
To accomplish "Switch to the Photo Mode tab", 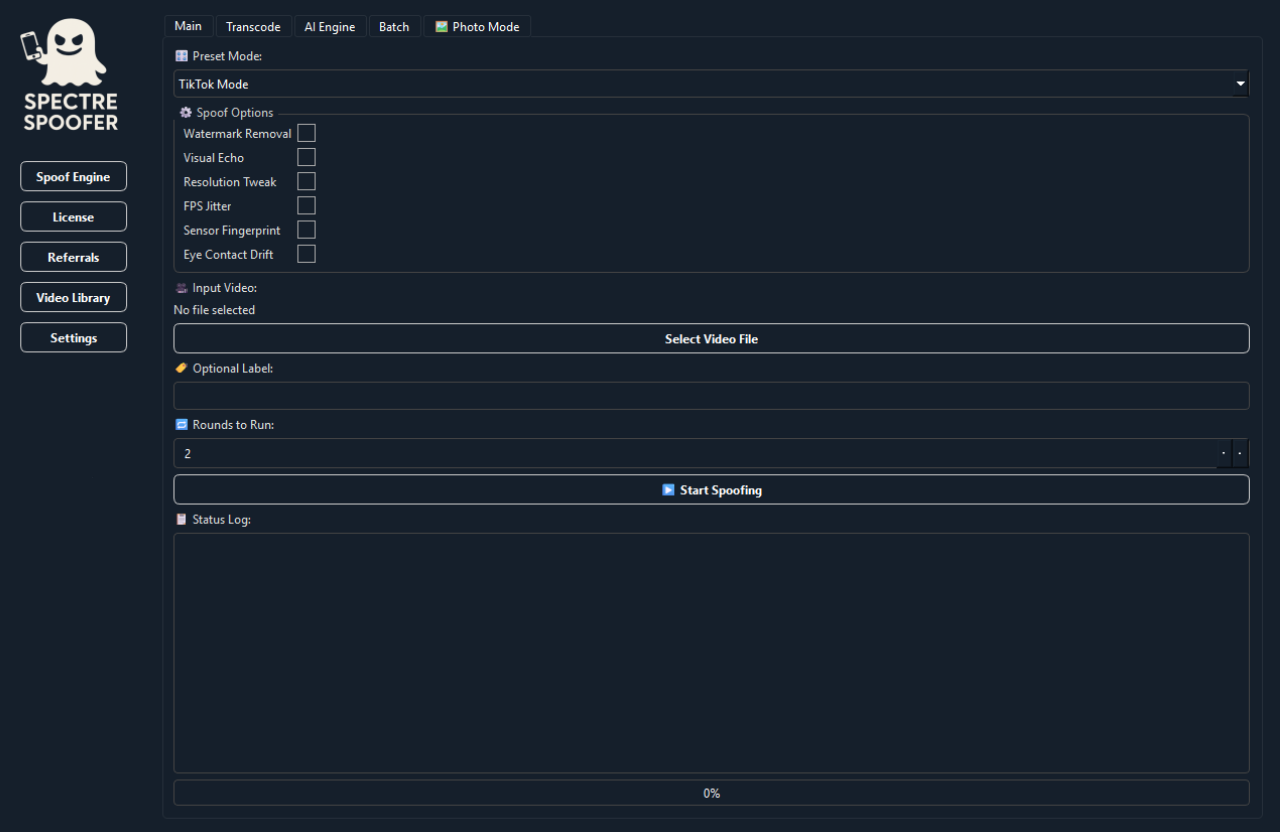I will tap(477, 27).
